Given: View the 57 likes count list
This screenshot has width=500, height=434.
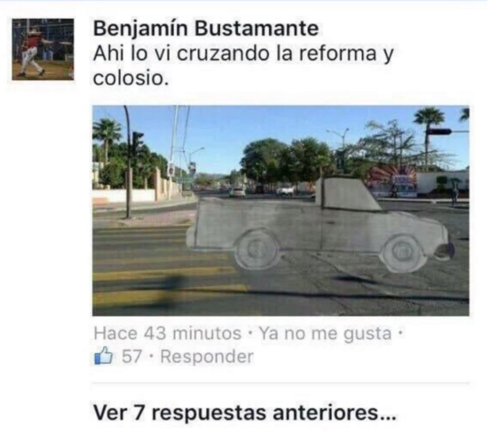Looking at the screenshot, I should (132, 356).
